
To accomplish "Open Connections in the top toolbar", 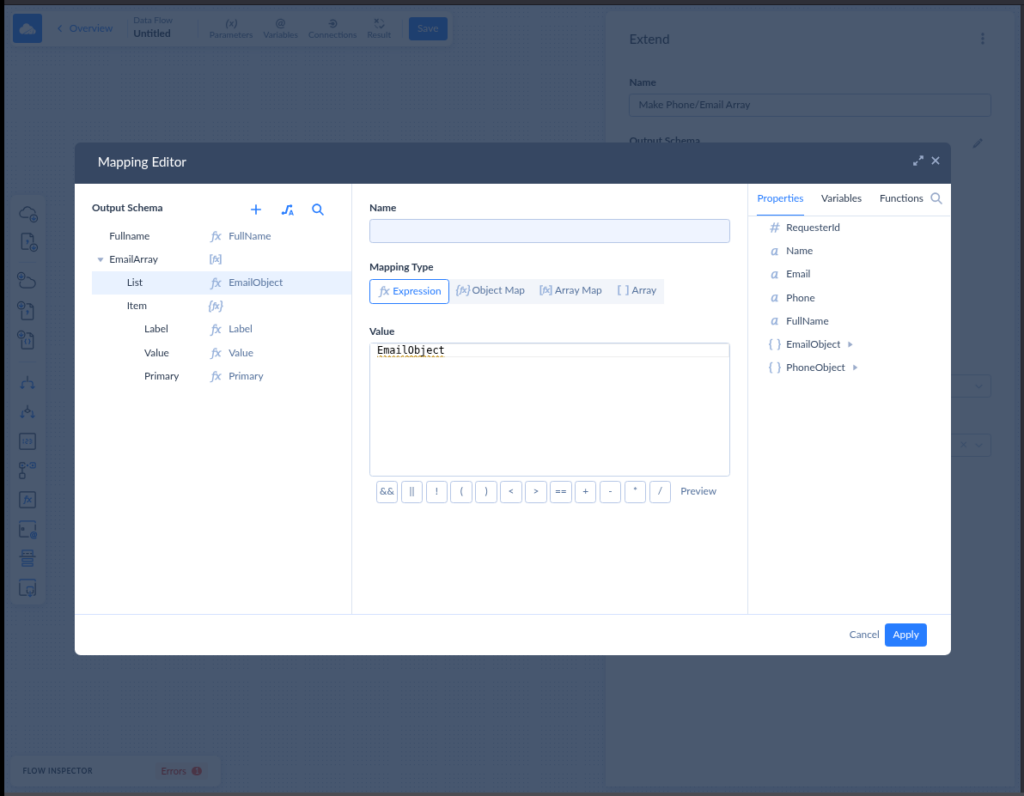I will pyautogui.click(x=332, y=29).
